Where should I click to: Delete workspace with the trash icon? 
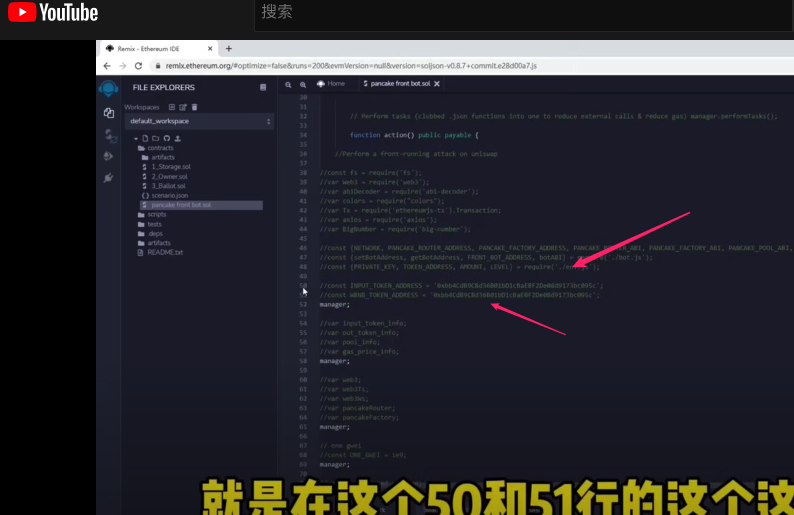click(194, 107)
